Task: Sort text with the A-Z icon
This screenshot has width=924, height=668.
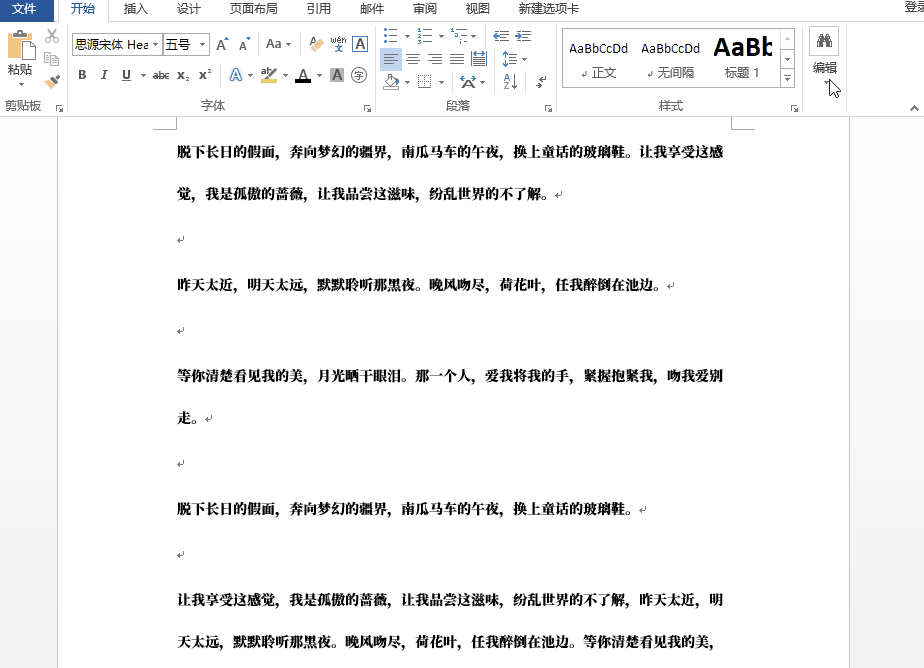Action: 510,81
